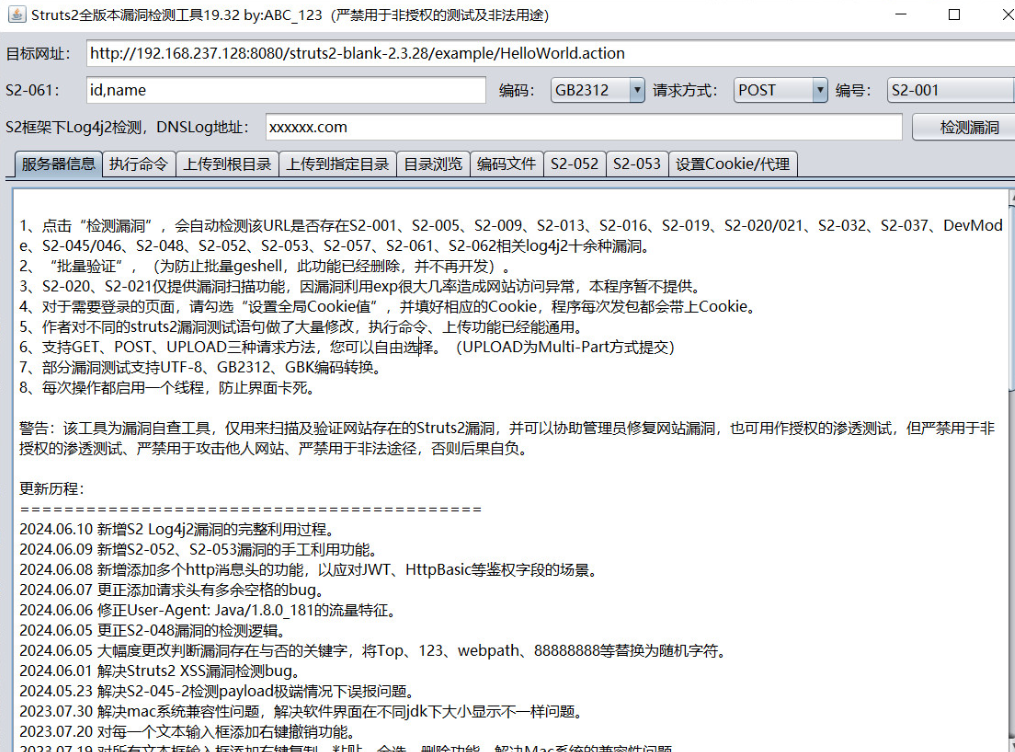Click the line '6、支持GET、POST、UPLOAD三种请求方法'
Image resolution: width=1015 pixels, height=752 pixels.
(347, 347)
